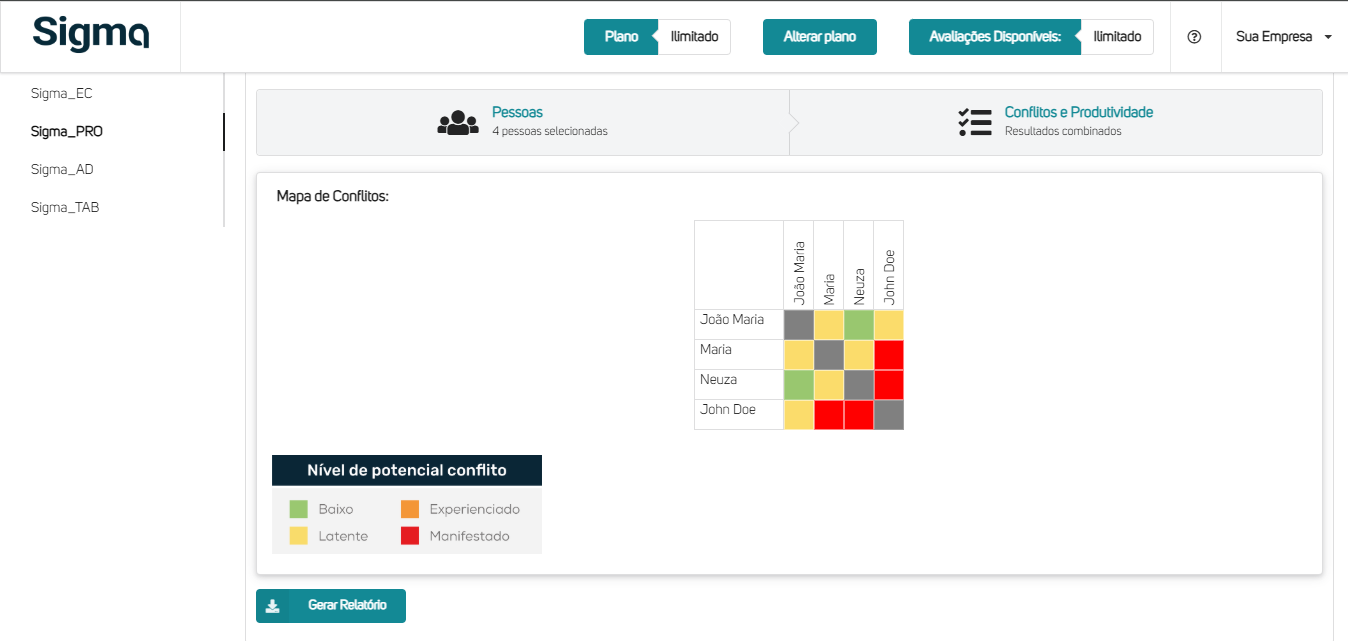Click the people group icon
The image size is (1348, 641).
point(458,123)
